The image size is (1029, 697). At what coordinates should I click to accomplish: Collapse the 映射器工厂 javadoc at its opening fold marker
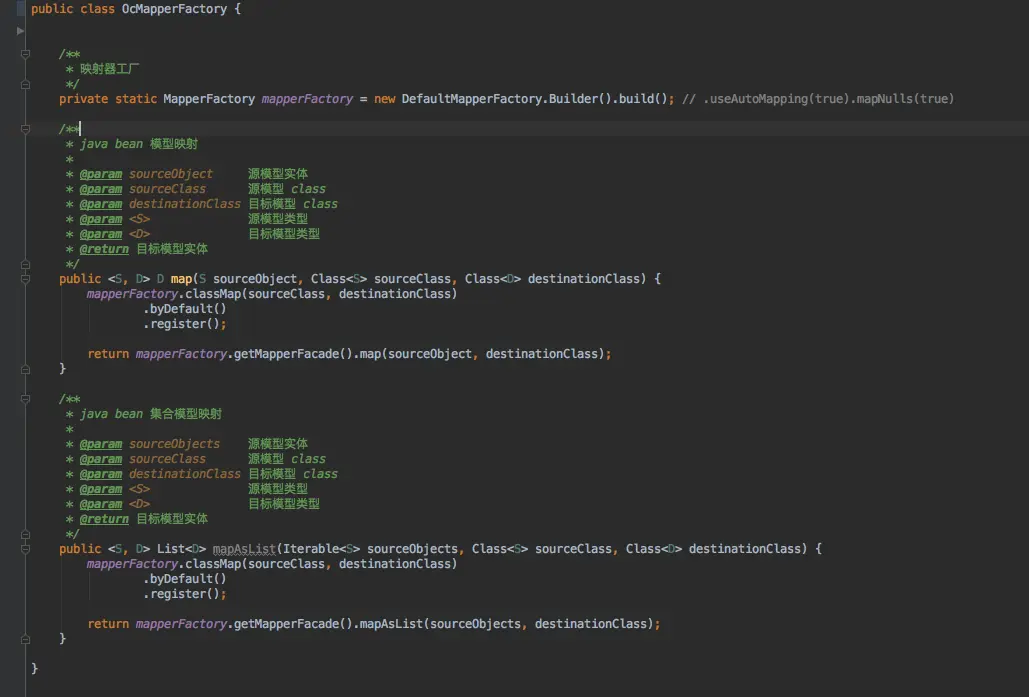(x=26, y=54)
